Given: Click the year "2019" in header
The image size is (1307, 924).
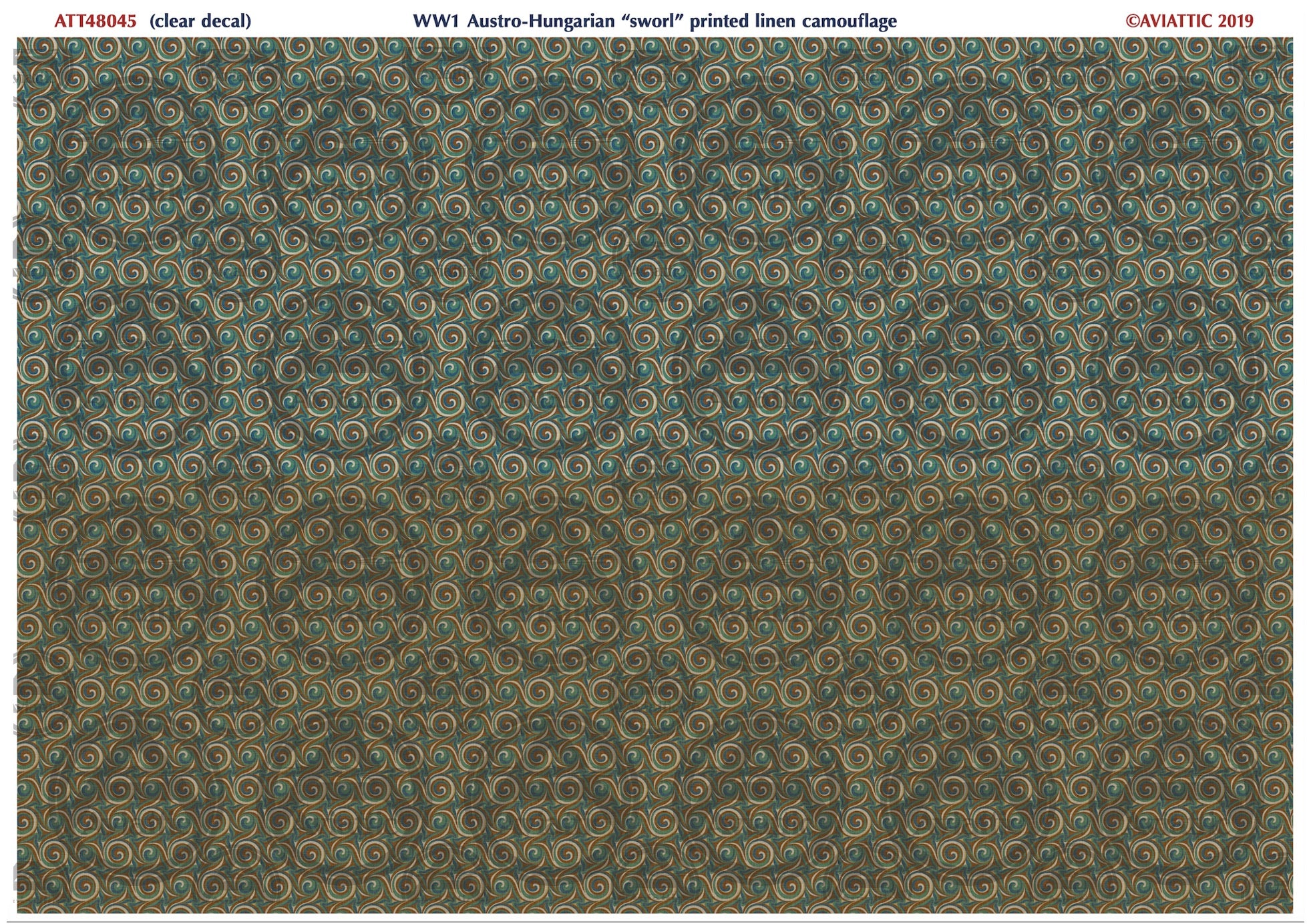Looking at the screenshot, I should (1235, 21).
